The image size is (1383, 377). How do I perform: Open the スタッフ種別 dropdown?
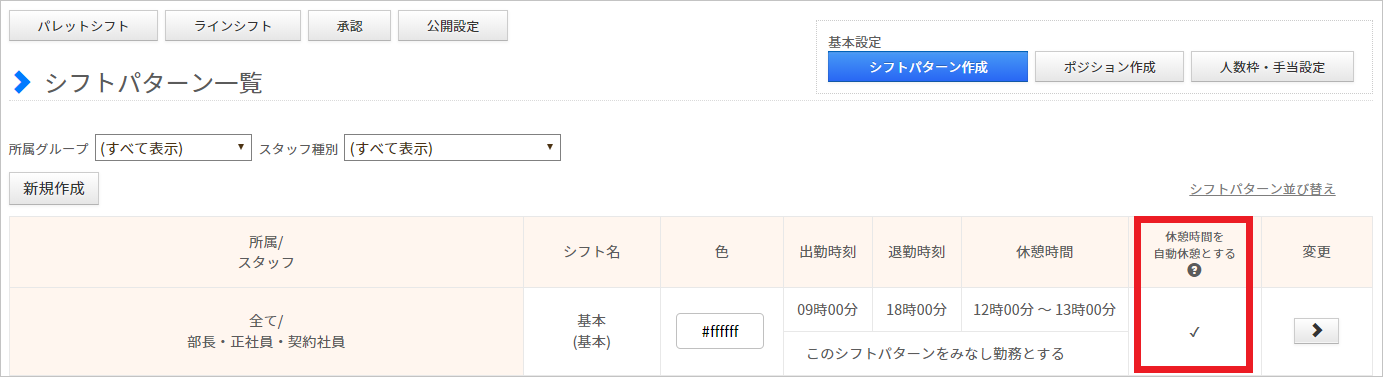(x=452, y=148)
